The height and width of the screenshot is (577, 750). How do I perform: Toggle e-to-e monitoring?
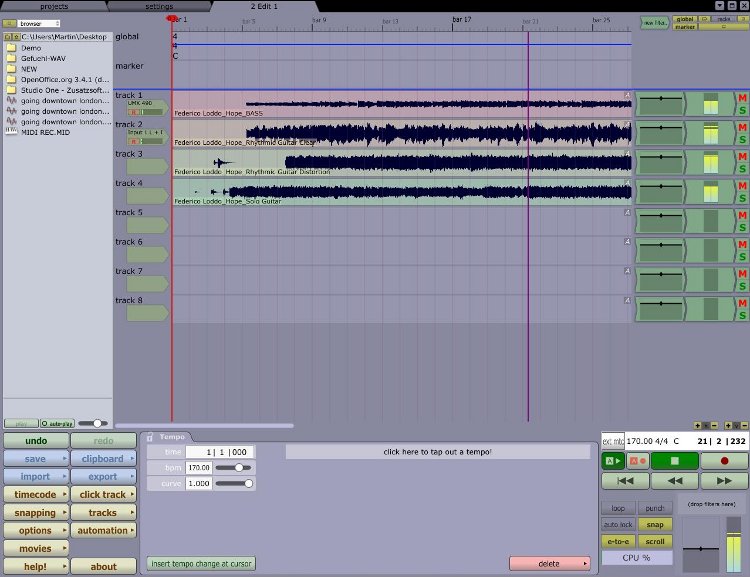tap(618, 541)
